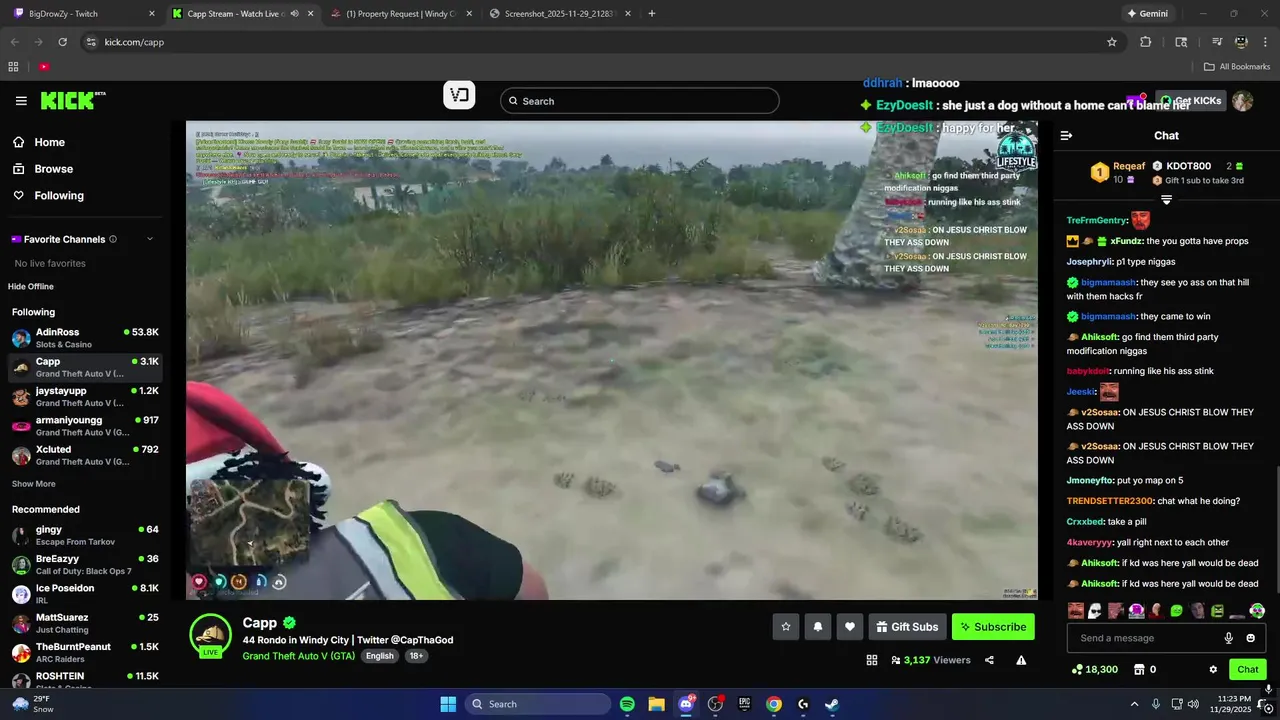
Task: Switch to BigDrowZy Twitch tab
Action: [85, 13]
